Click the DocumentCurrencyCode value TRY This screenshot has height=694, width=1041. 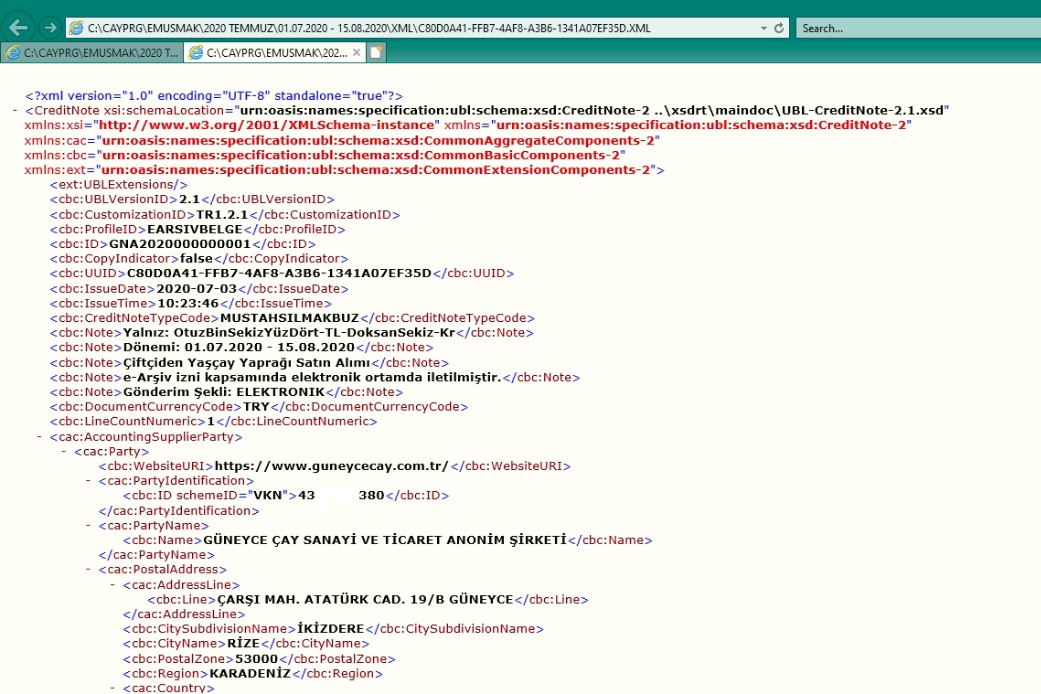[256, 406]
